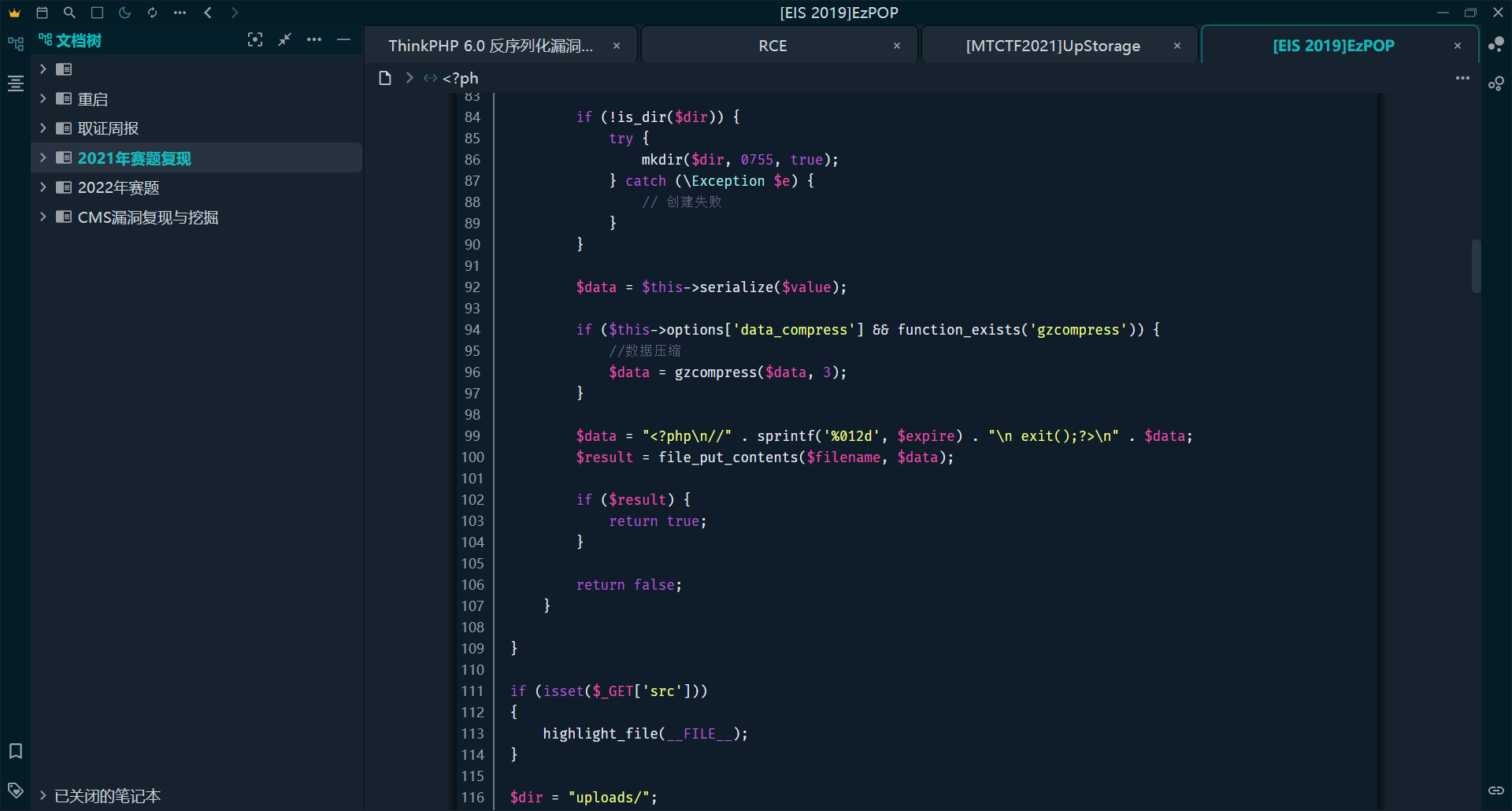The image size is (1512, 811).
Task: Minimize the application window
Action: 1443,13
